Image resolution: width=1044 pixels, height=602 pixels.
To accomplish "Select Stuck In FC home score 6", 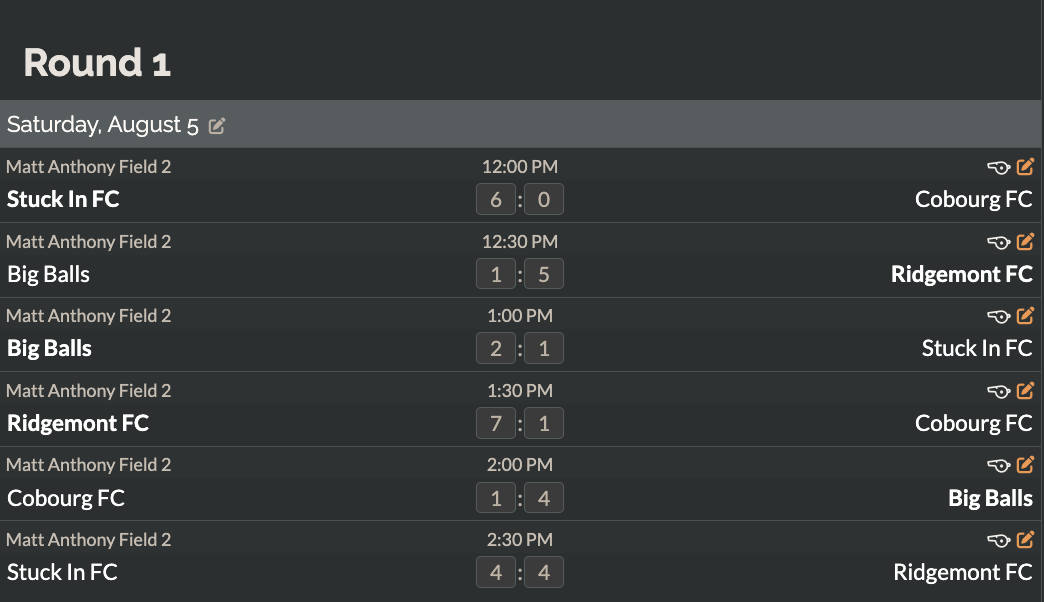I will click(496, 199).
